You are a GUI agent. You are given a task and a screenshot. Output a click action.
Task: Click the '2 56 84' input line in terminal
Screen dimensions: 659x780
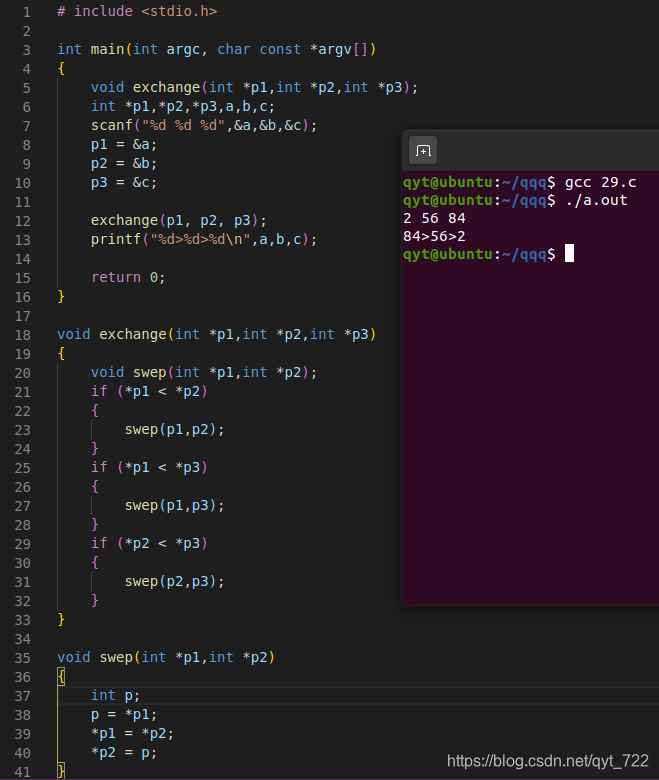[x=434, y=218]
